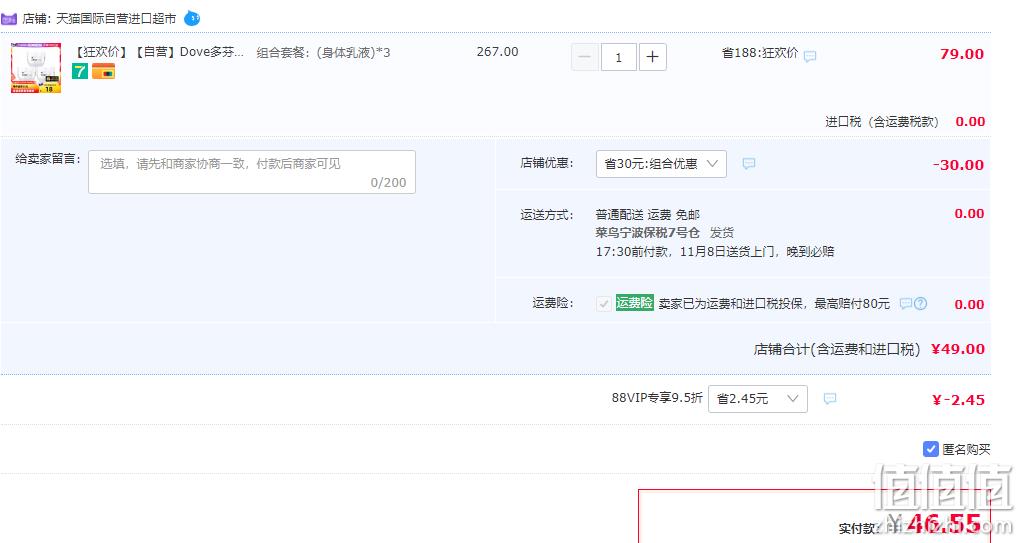This screenshot has width=1022, height=543.
Task: Click the item subtotal 79.00
Action: (x=961, y=54)
